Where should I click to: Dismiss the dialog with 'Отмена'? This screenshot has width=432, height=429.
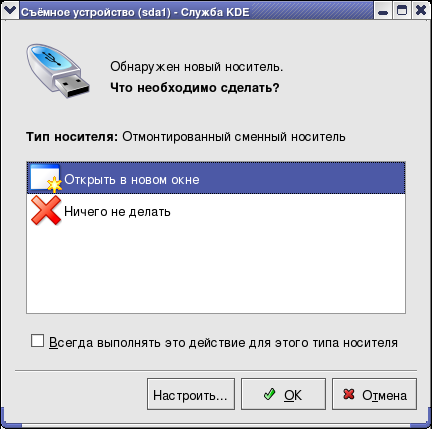coord(374,394)
